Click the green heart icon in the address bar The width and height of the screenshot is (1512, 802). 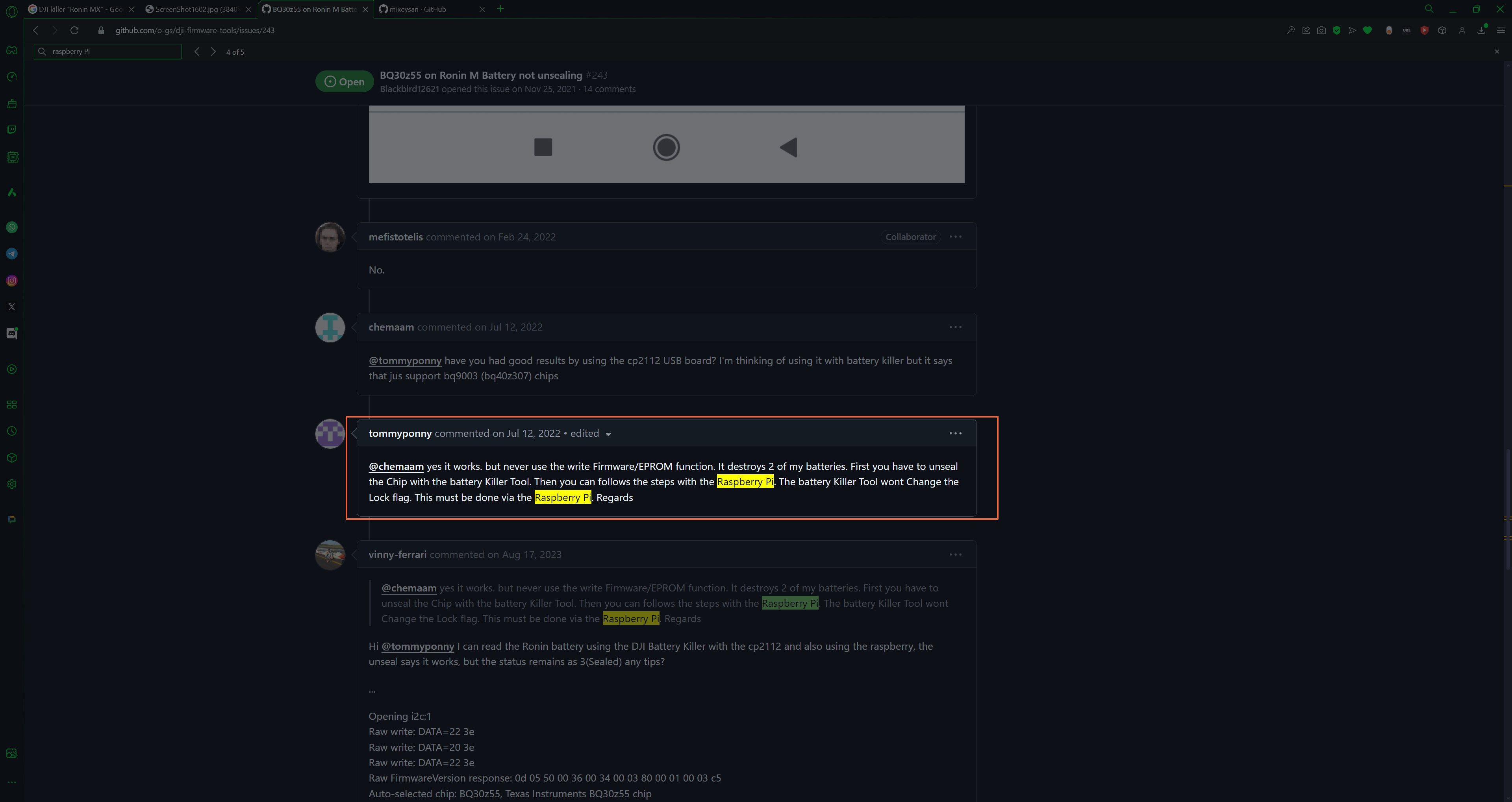pos(1367,31)
